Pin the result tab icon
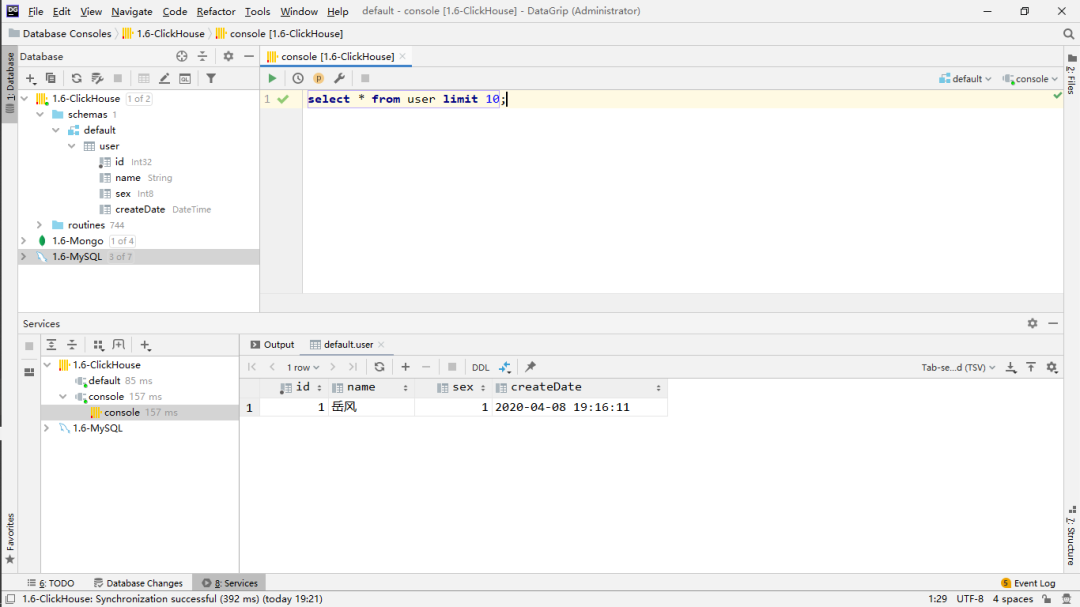The width and height of the screenshot is (1080, 607). pyautogui.click(x=530, y=367)
